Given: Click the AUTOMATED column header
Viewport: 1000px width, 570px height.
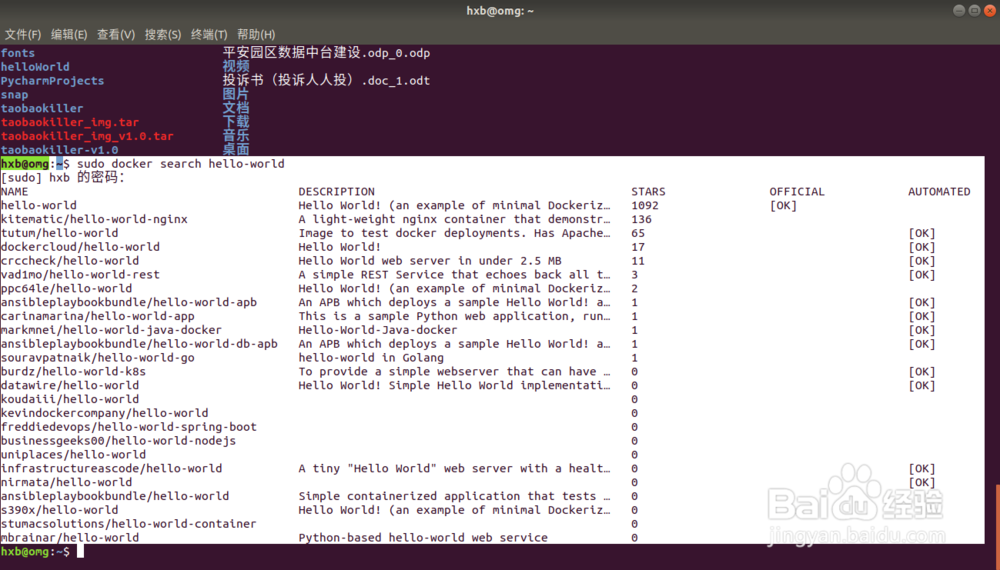Looking at the screenshot, I should [x=939, y=191].
